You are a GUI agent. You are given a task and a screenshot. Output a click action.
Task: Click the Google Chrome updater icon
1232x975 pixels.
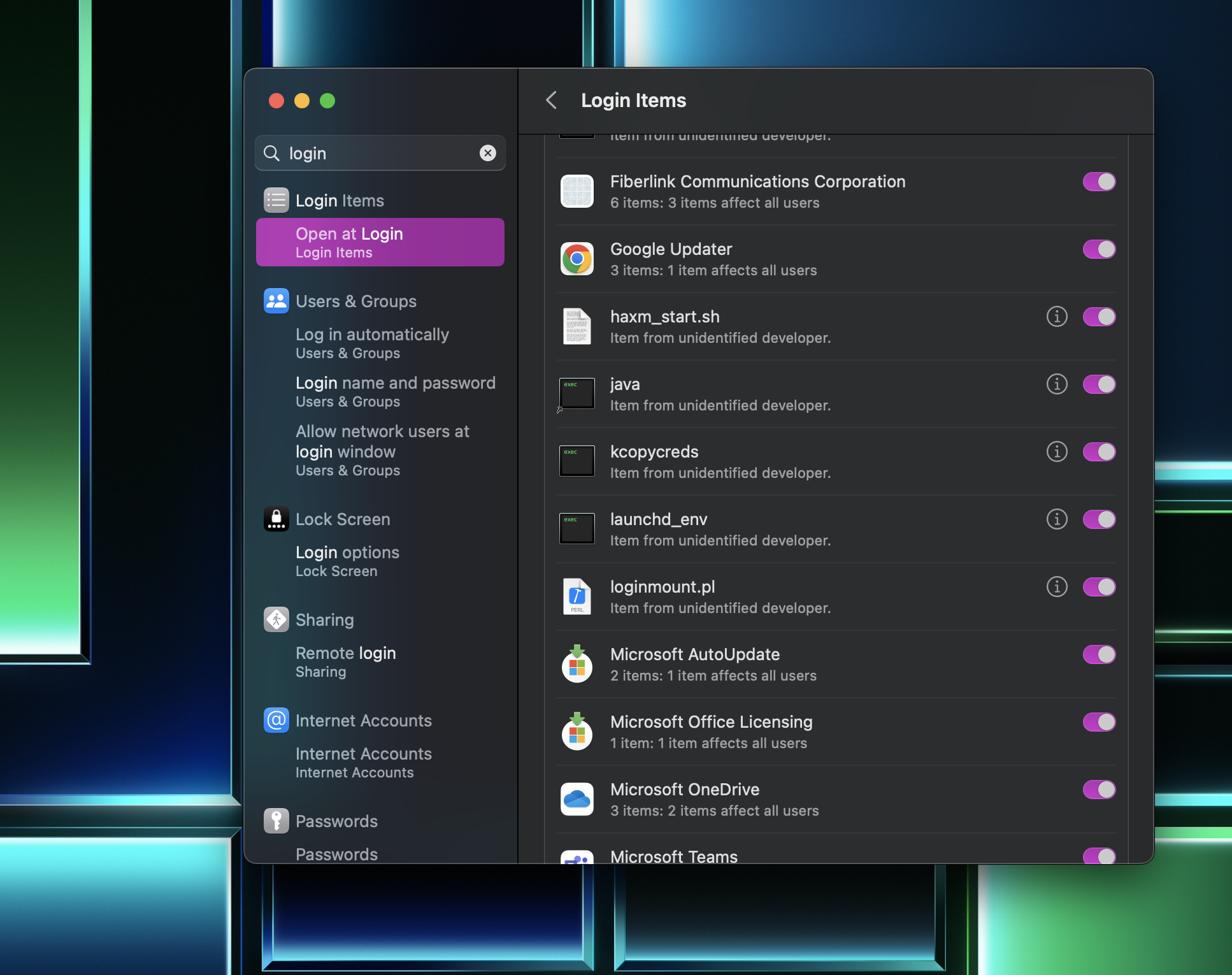click(577, 259)
